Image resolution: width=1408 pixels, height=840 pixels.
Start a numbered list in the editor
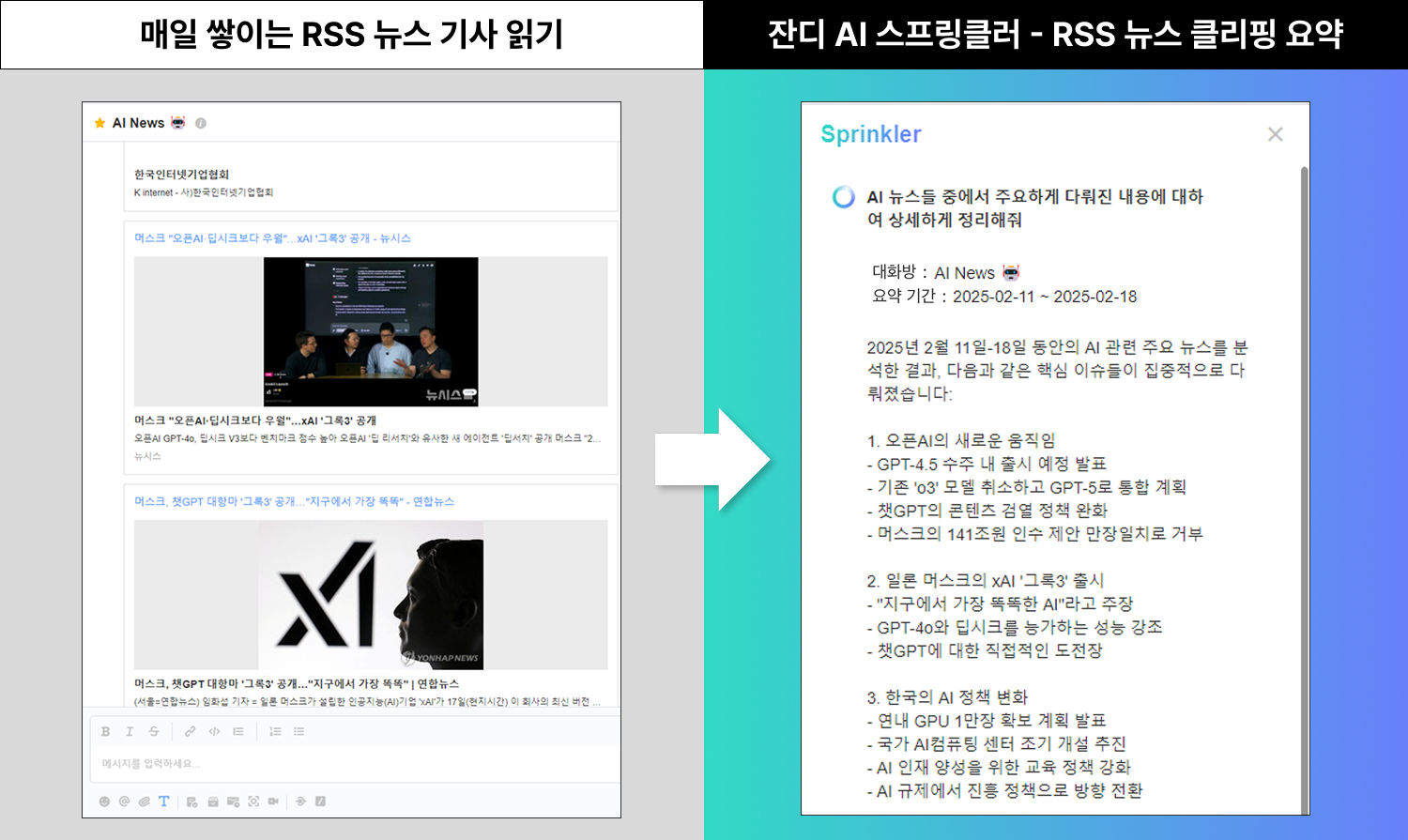275,731
